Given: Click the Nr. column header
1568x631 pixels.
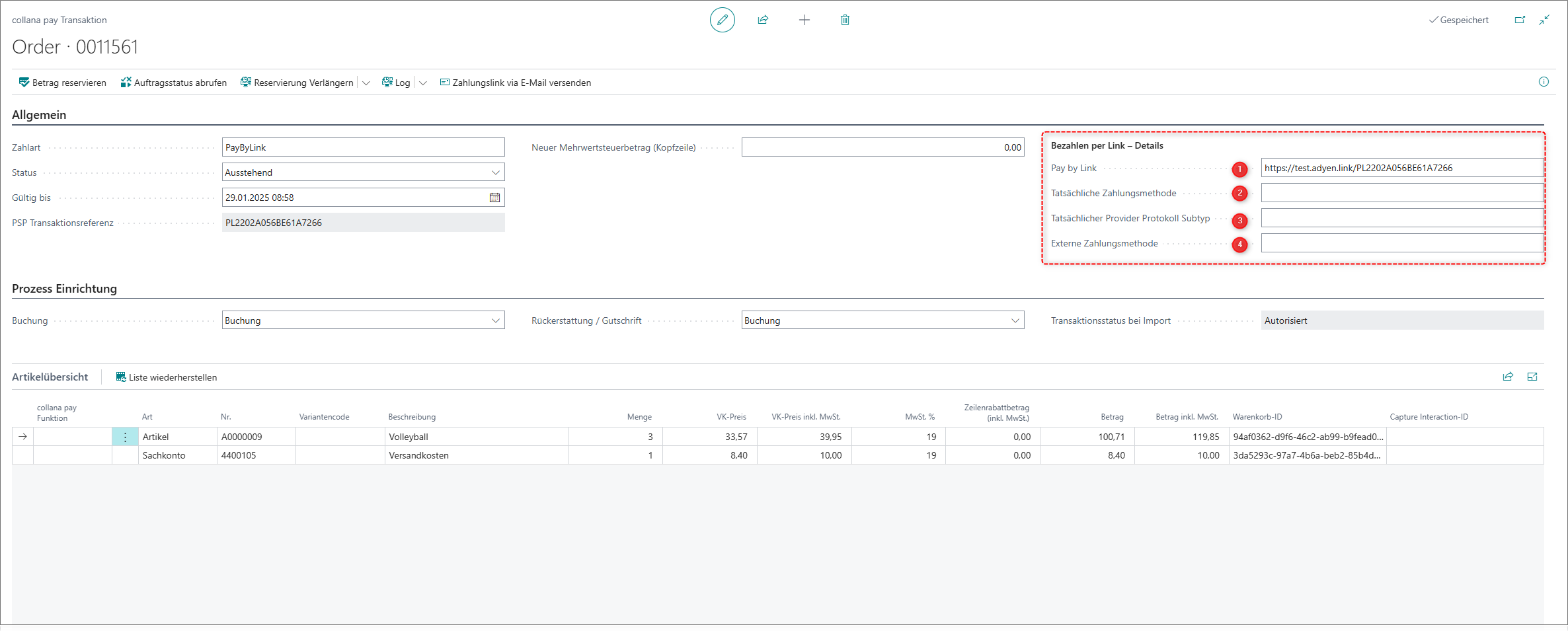Looking at the screenshot, I should coord(226,417).
